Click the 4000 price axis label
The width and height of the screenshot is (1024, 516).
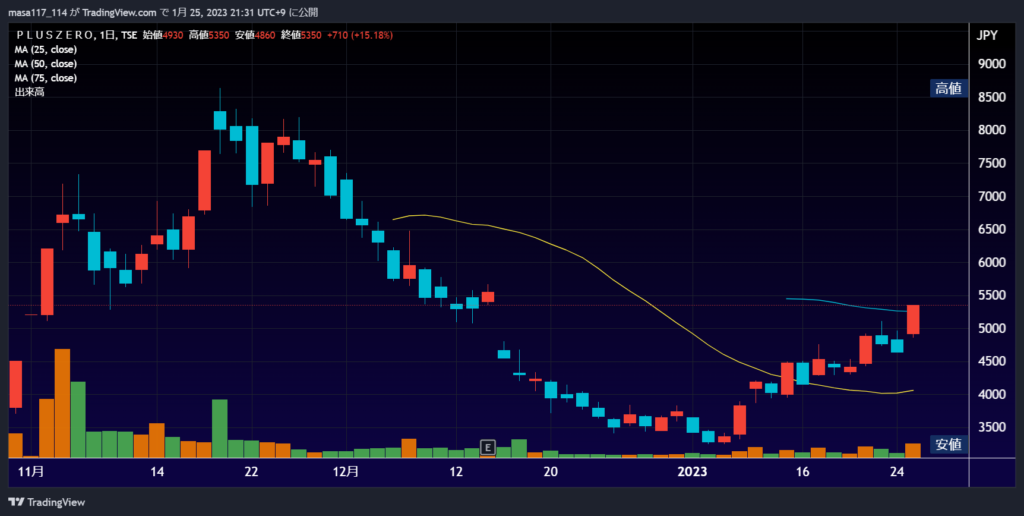coord(992,395)
